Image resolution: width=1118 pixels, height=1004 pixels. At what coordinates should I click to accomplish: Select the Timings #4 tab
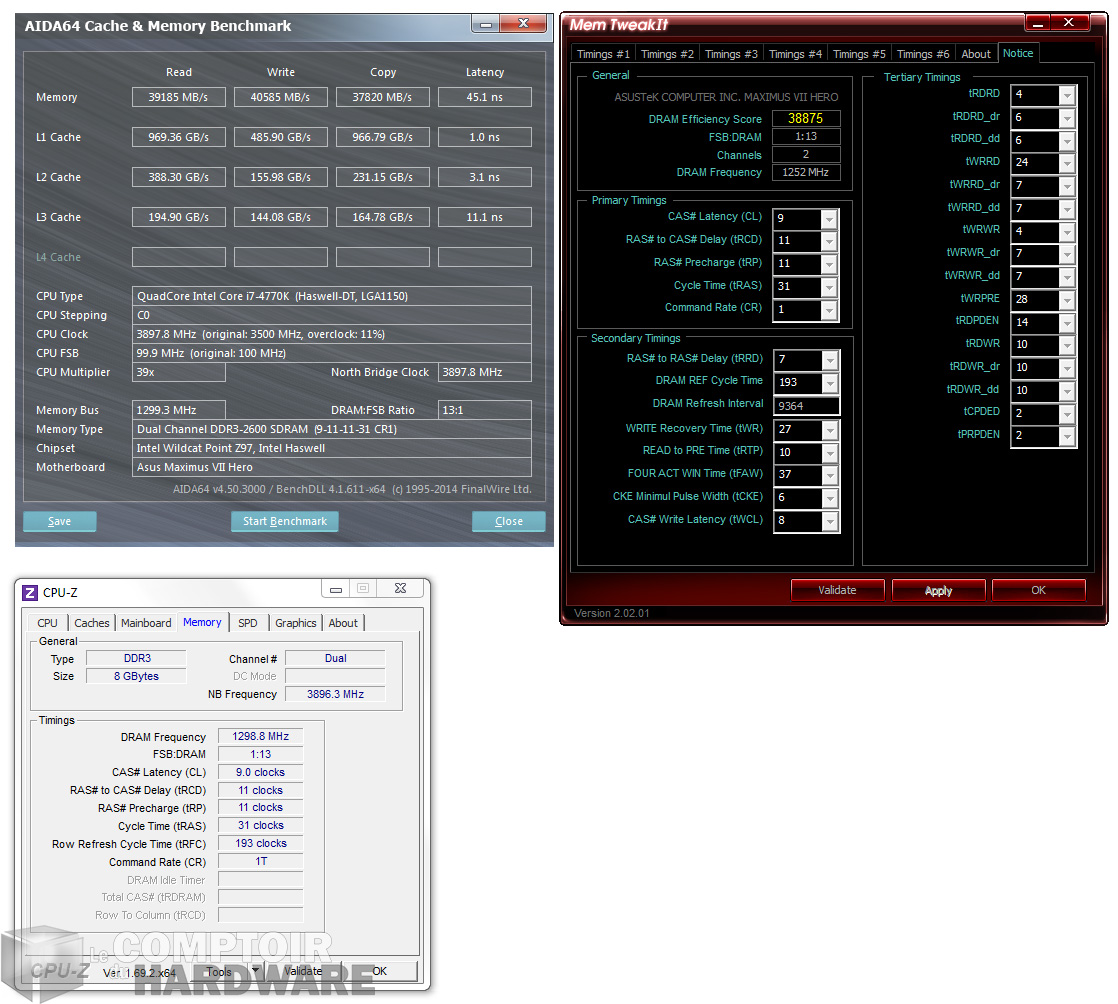796,54
